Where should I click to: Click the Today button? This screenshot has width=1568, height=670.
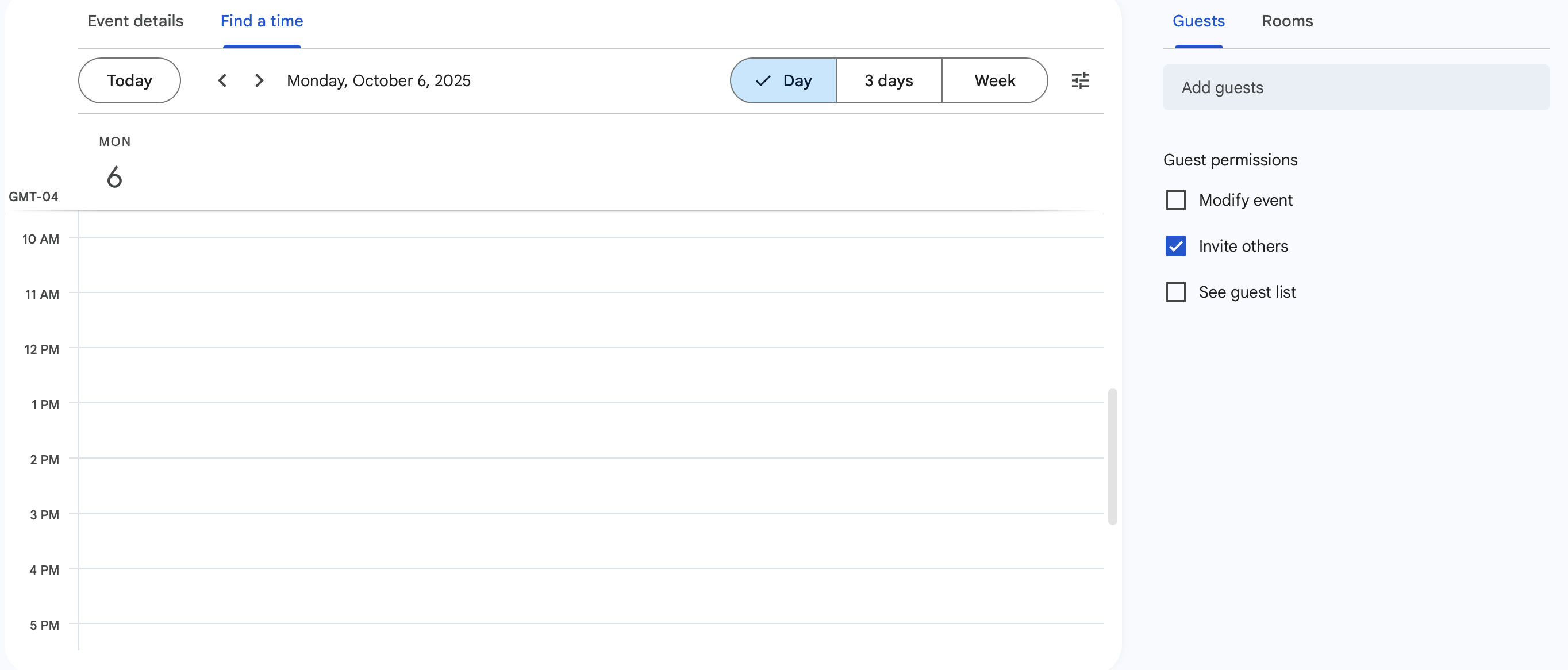pyautogui.click(x=129, y=80)
